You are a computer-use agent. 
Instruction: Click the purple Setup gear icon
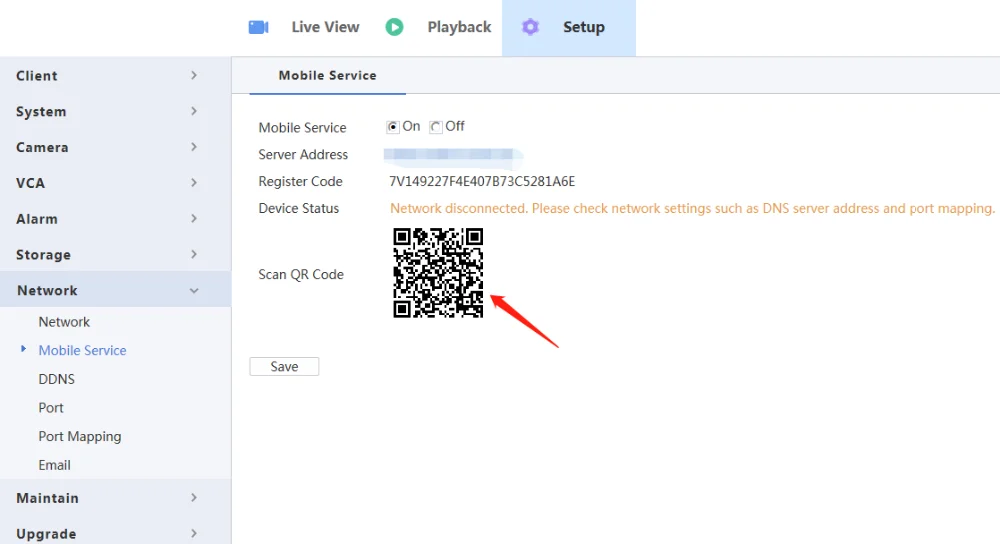(x=530, y=27)
